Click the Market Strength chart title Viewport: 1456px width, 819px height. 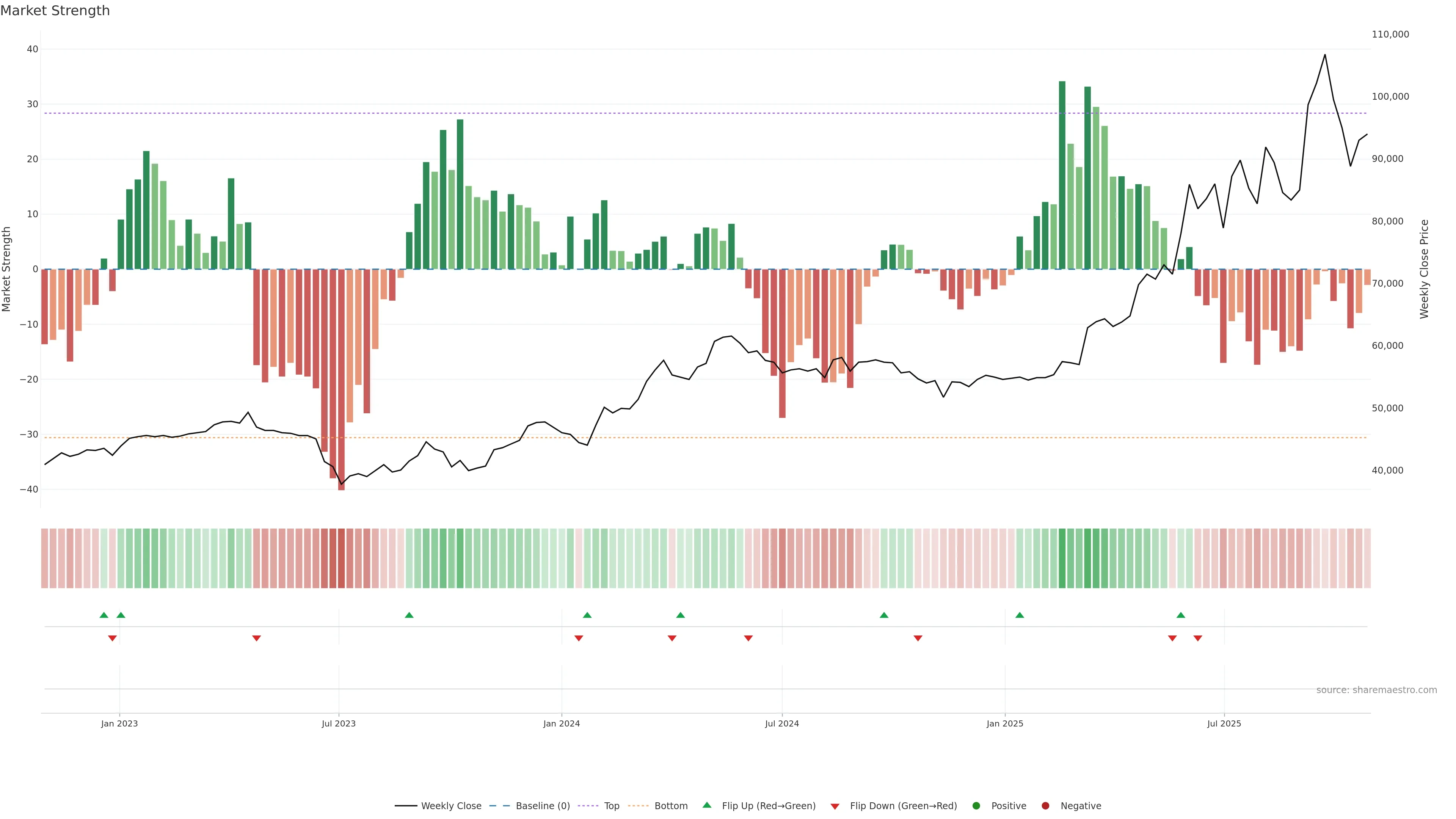55,11
